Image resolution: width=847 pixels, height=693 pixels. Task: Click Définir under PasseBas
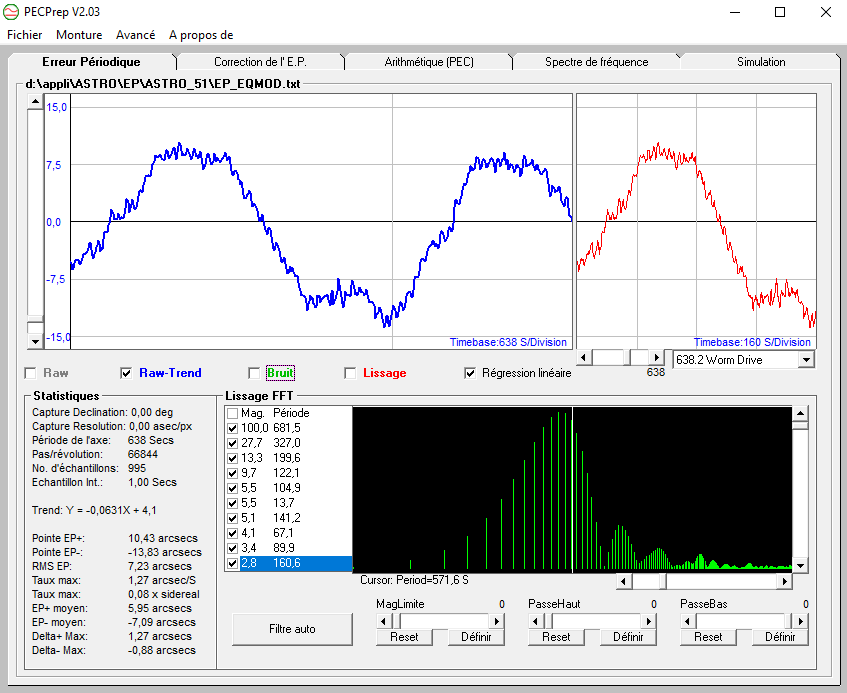[x=779, y=637]
